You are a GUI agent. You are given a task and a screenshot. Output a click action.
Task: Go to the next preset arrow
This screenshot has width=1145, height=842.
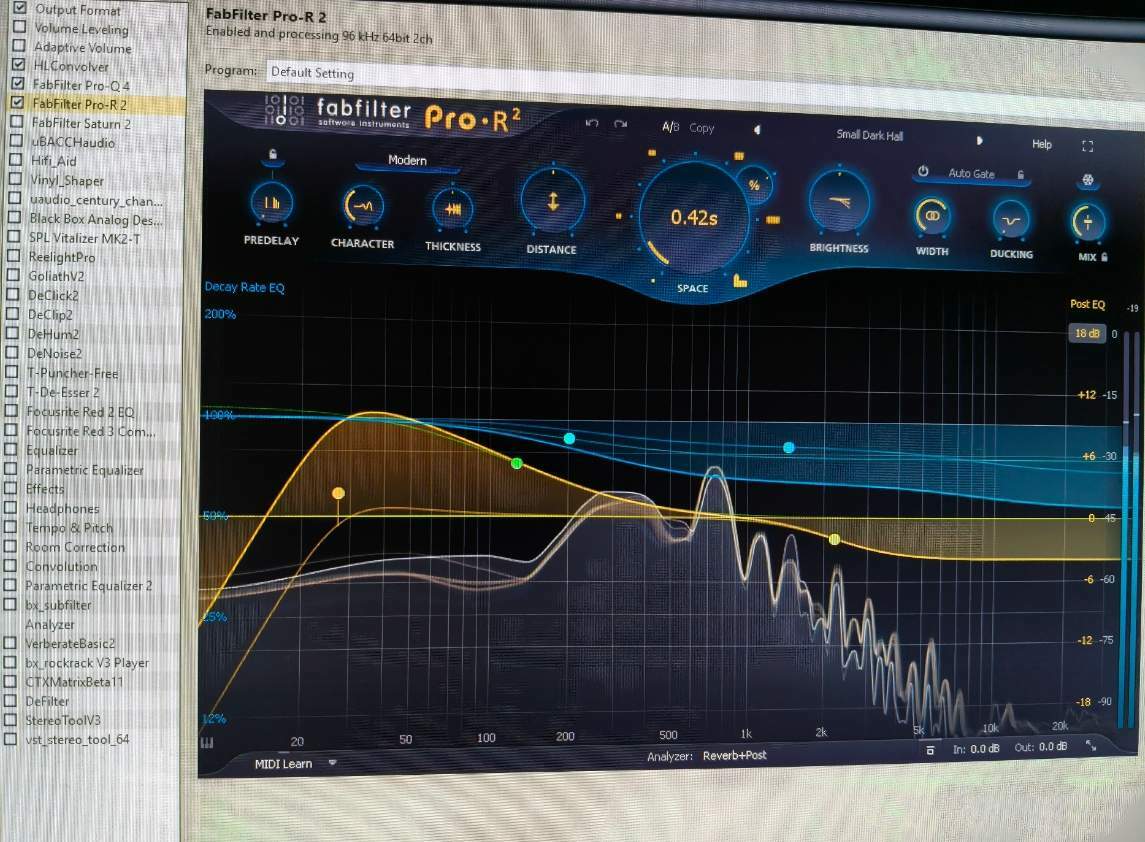[979, 141]
